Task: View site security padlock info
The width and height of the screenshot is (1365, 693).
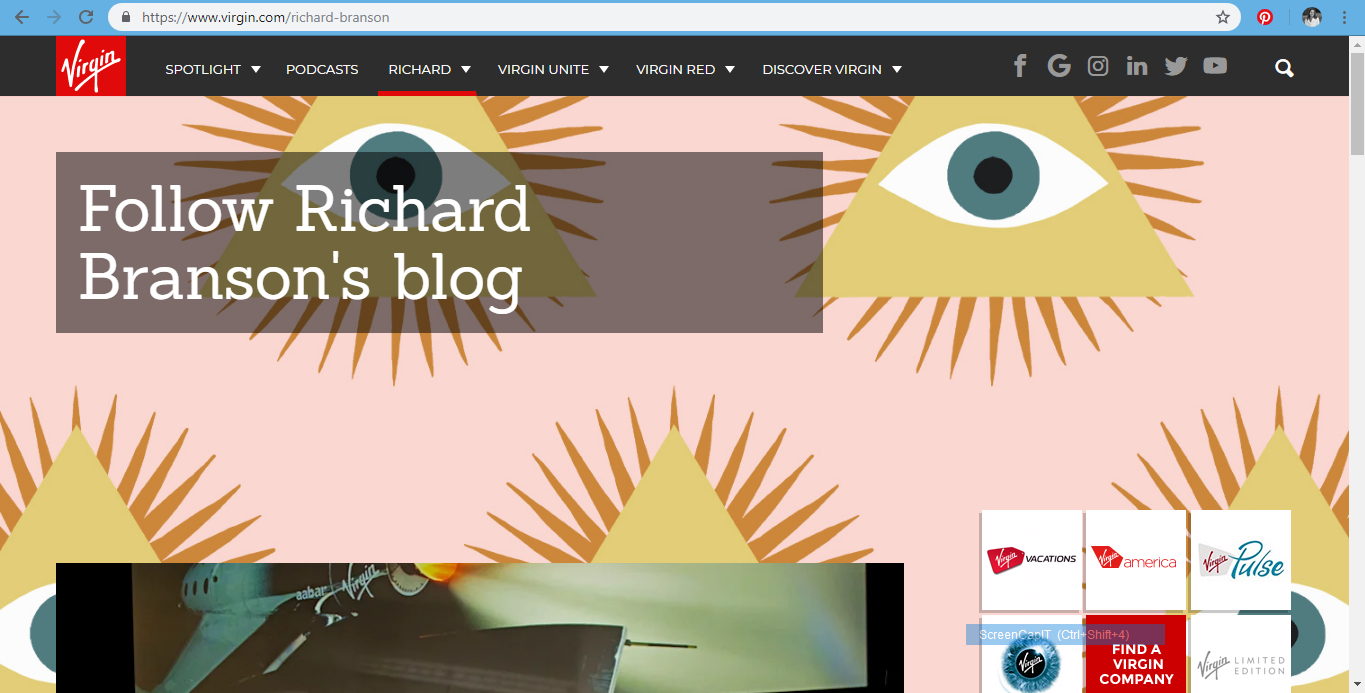Action: [126, 17]
